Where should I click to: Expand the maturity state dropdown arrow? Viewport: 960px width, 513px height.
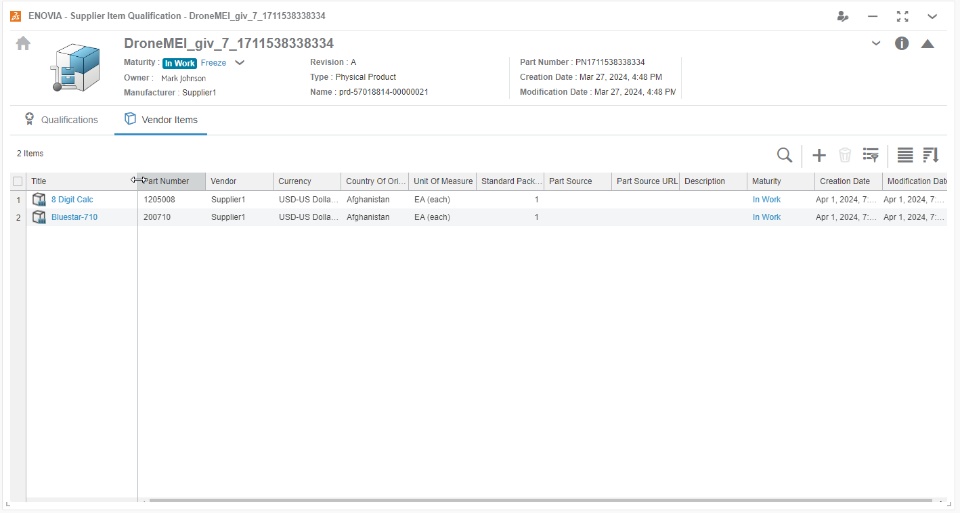(240, 62)
